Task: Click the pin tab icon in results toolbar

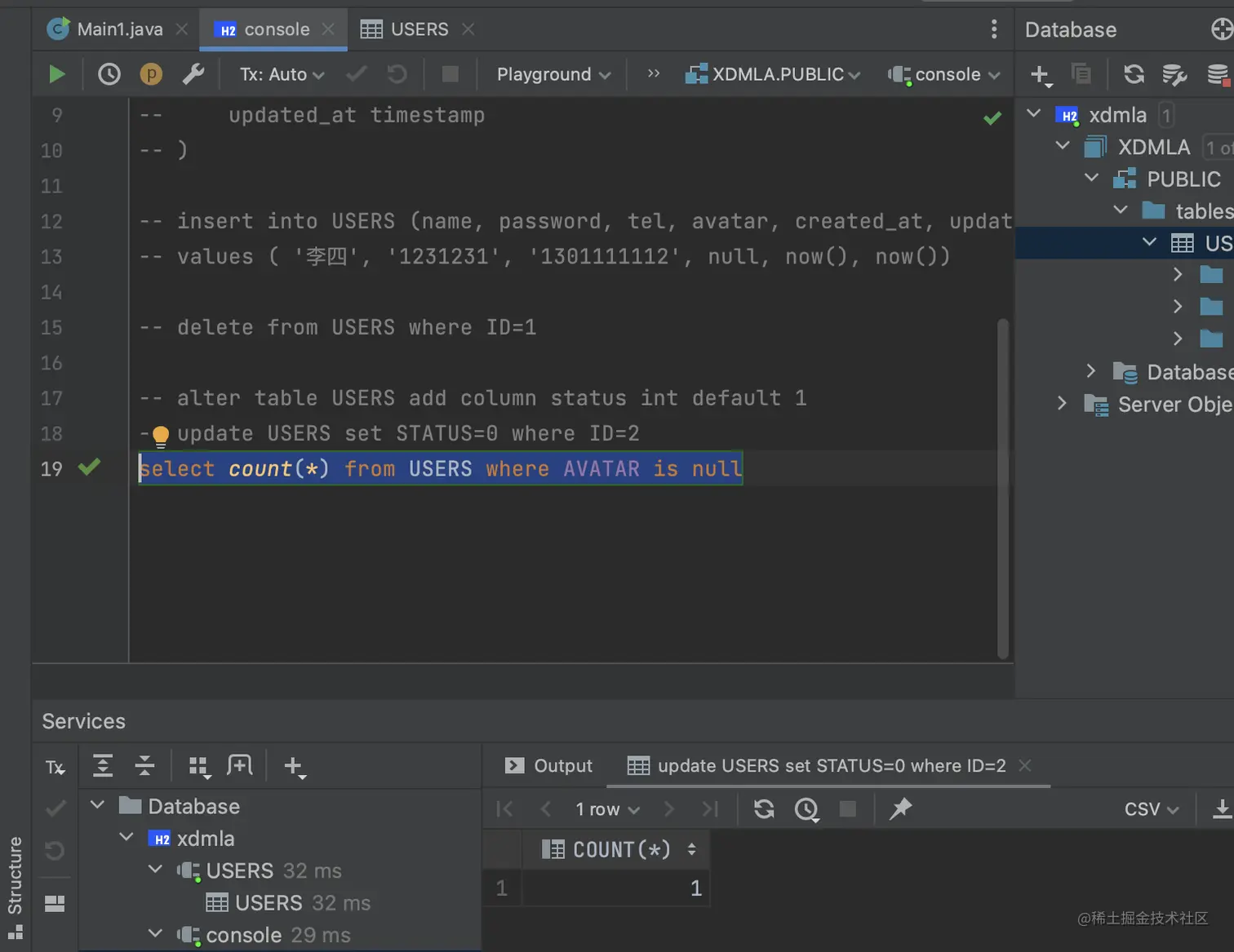Action: 900,809
